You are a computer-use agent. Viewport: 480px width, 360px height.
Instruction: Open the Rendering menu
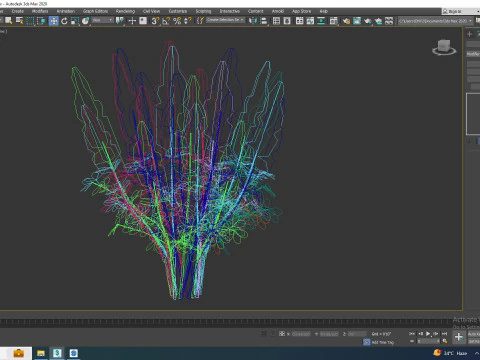pos(125,11)
